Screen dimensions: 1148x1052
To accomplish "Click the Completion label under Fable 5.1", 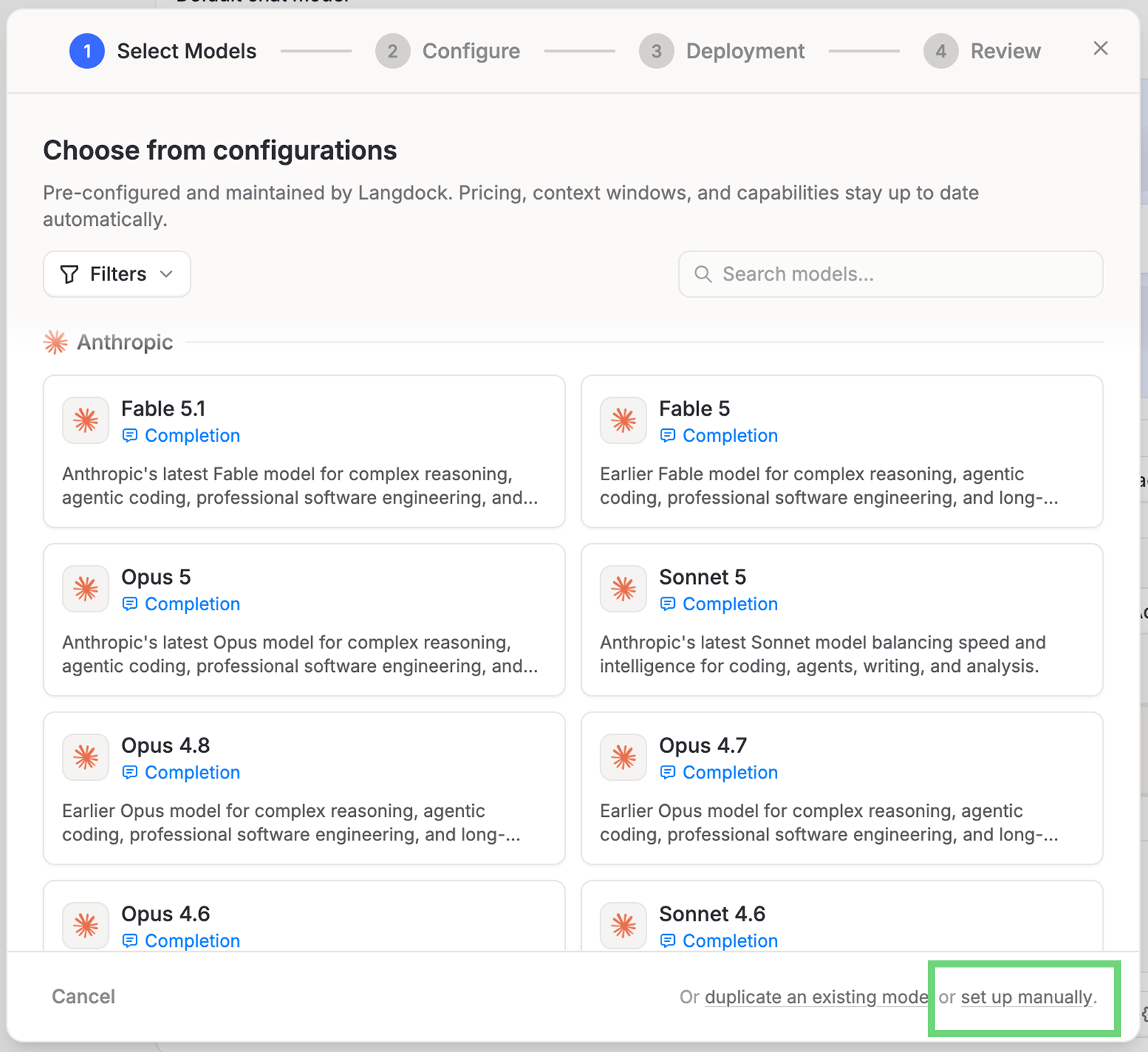I will [x=193, y=435].
